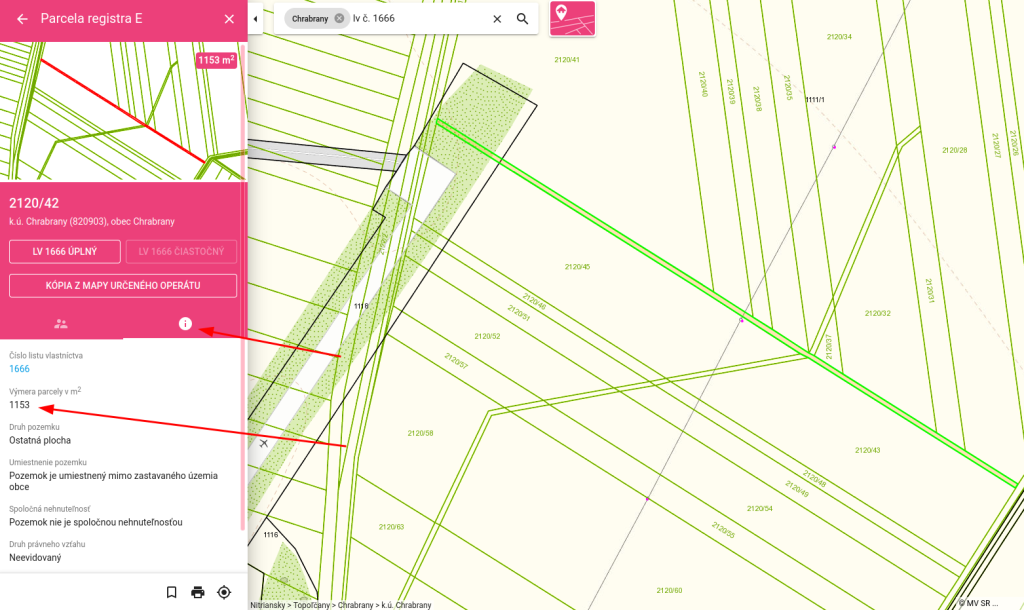
Task: Switch to the owners tab
Action: tap(61, 323)
